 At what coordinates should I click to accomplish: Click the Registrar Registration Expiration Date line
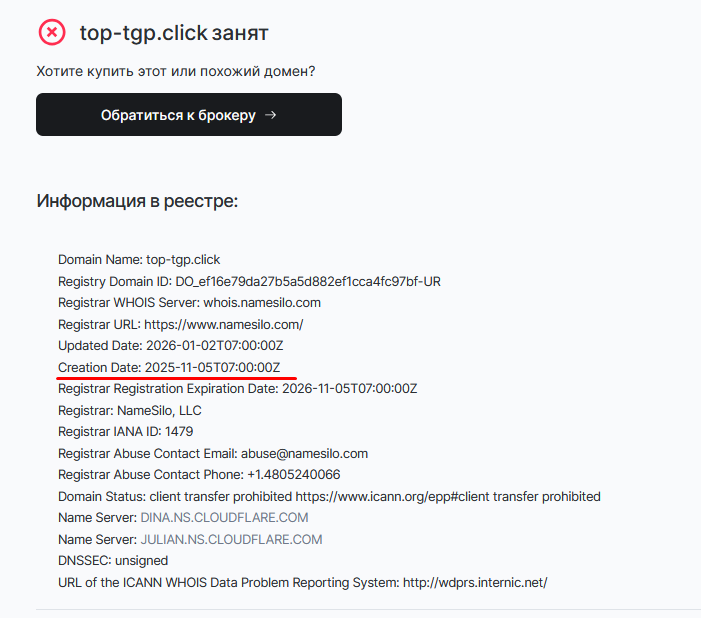237,389
